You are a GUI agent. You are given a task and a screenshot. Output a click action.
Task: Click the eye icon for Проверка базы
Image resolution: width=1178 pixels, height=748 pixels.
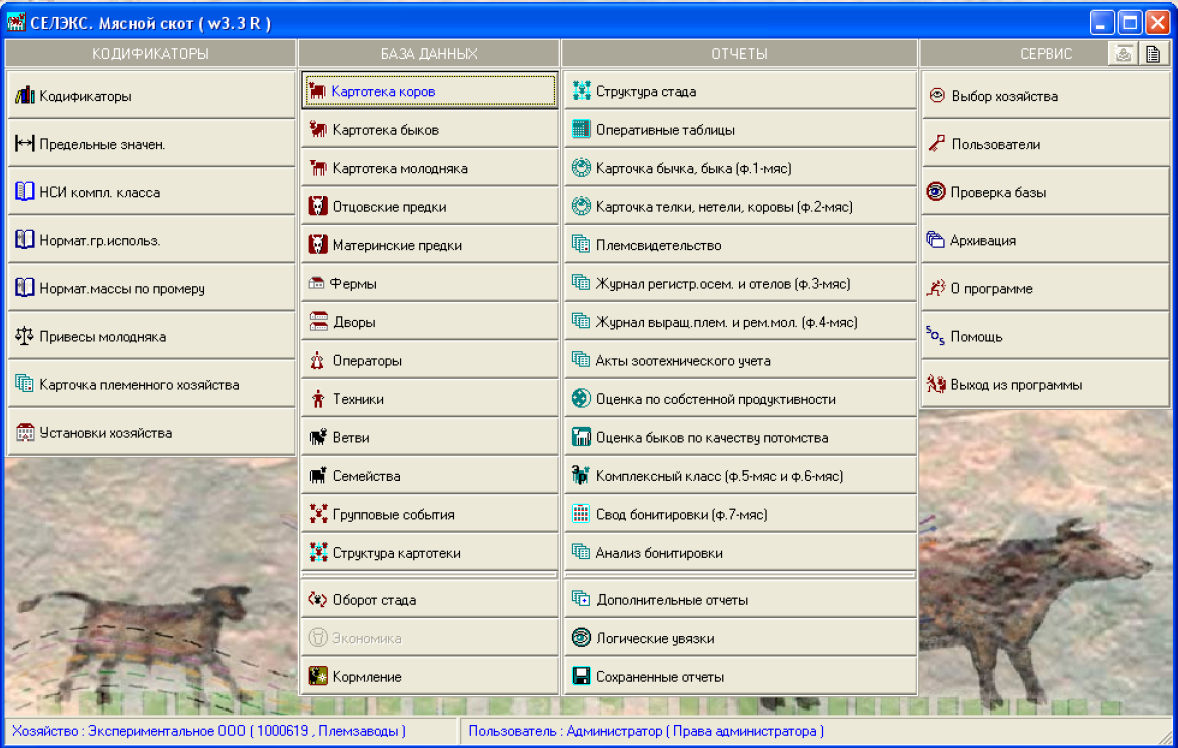[936, 192]
